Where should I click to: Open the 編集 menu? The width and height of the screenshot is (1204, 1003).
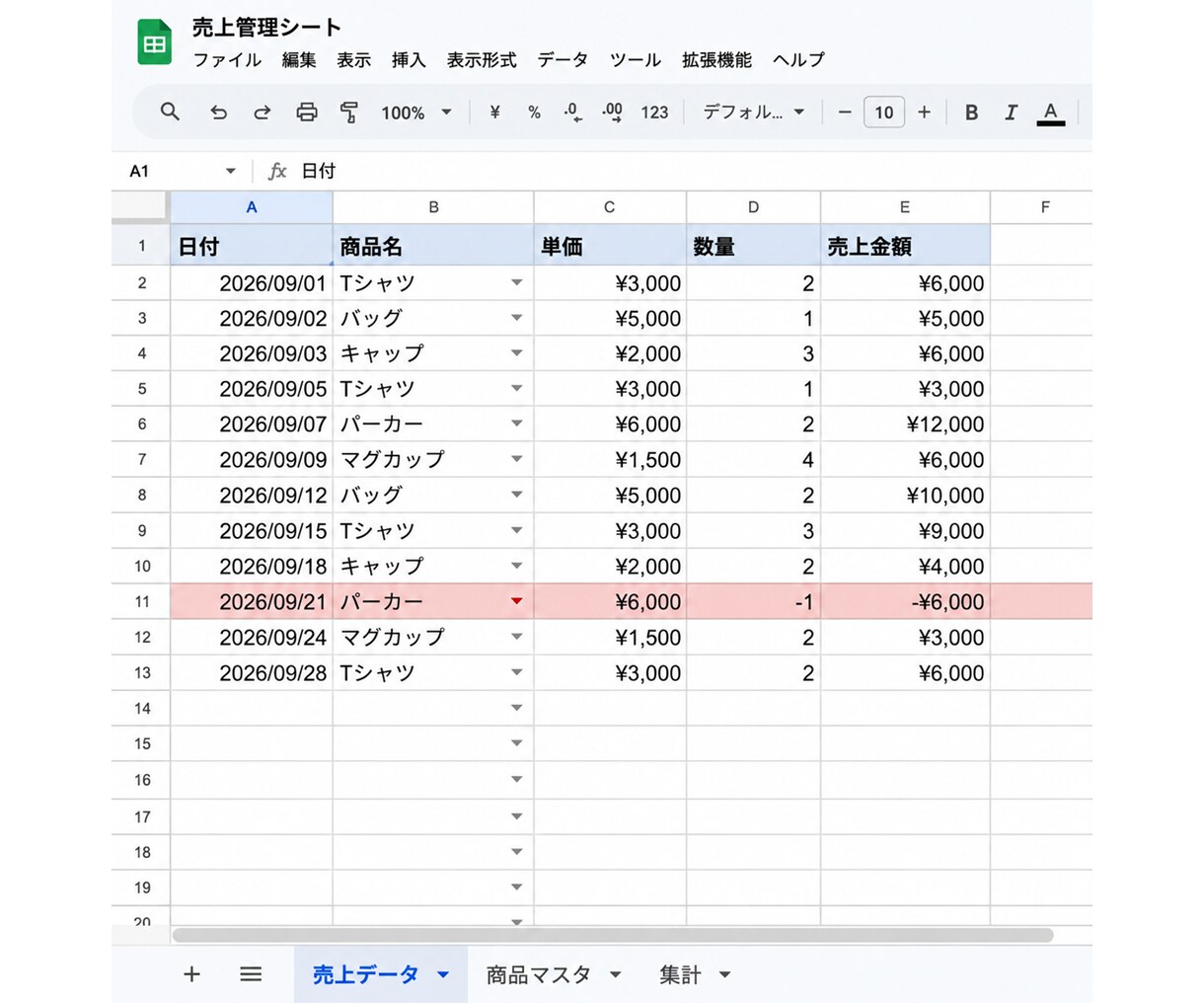pyautogui.click(x=299, y=60)
